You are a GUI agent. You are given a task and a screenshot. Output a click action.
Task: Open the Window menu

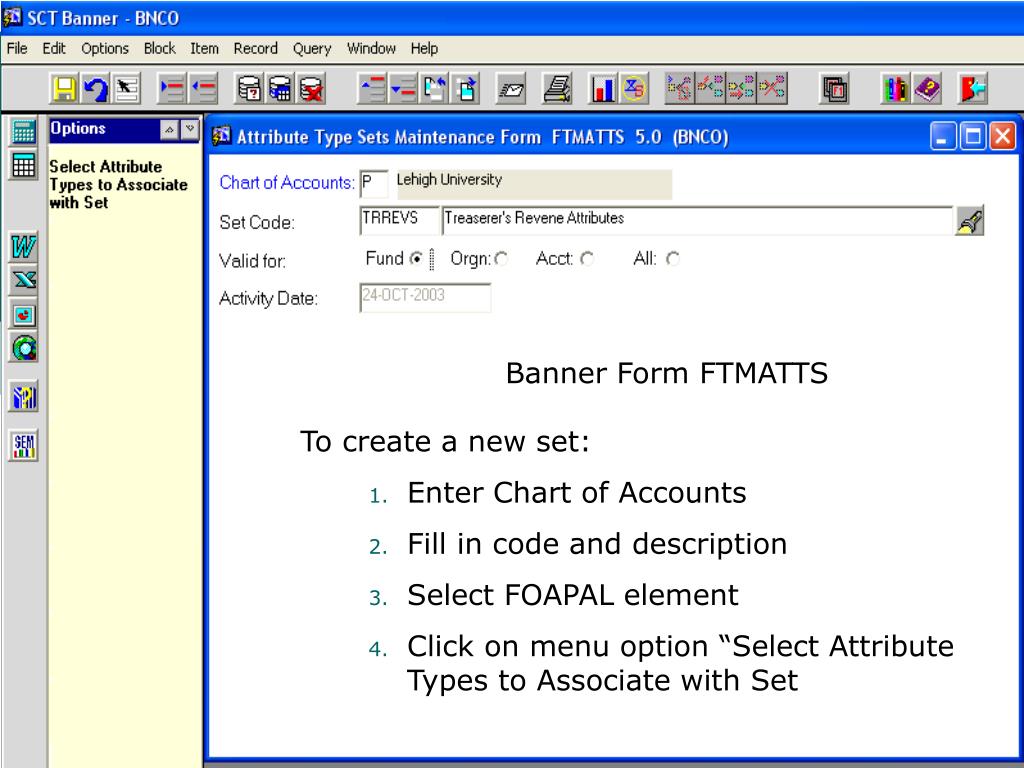coord(371,48)
